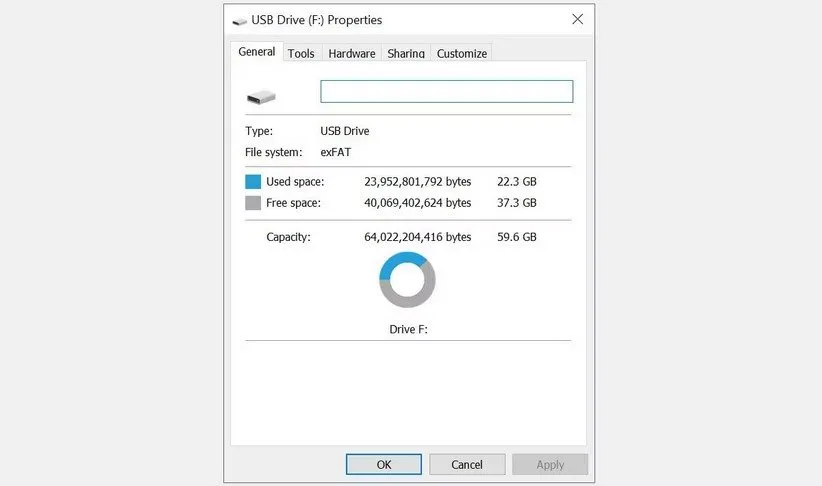Image resolution: width=822 pixels, height=486 pixels.
Task: Click the donut chart for Drive F:
Action: pos(407,280)
